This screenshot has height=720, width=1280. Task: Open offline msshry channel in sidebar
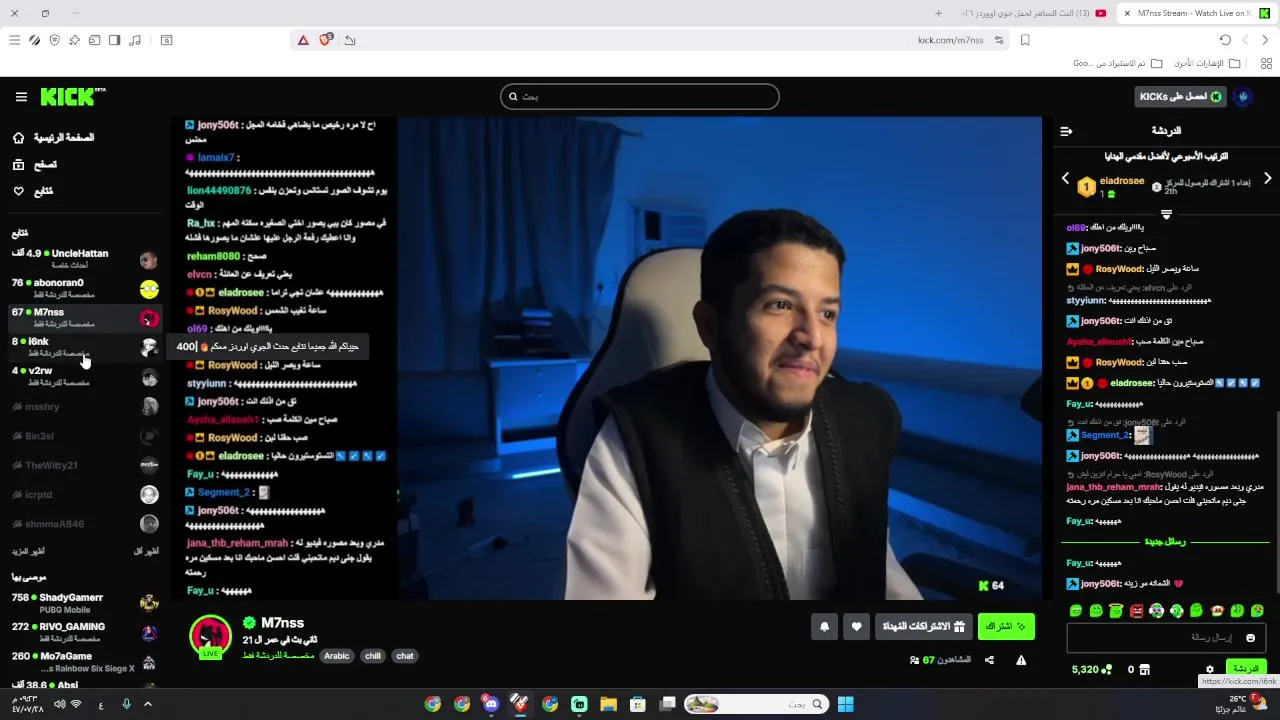[85, 407]
